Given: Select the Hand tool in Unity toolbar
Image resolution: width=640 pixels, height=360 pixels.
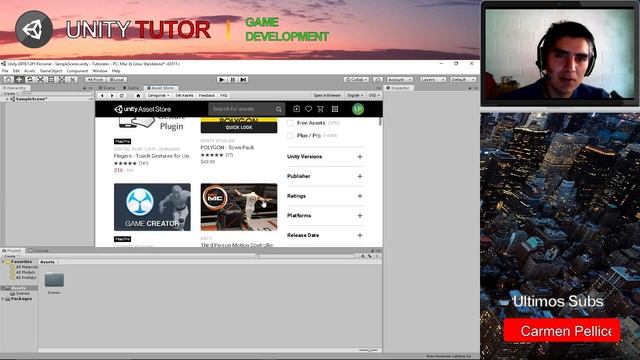Looking at the screenshot, I should [8, 80].
